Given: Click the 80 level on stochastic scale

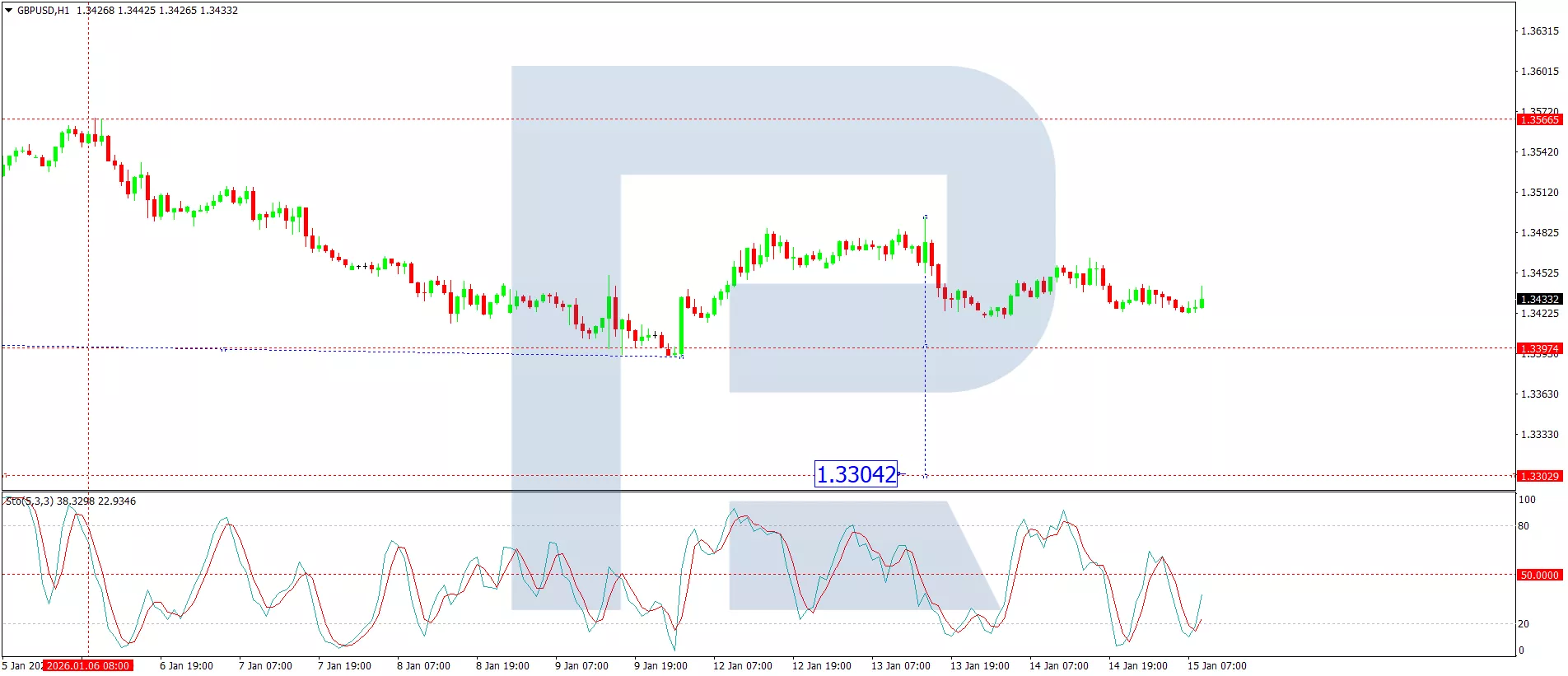Looking at the screenshot, I should click(1524, 526).
